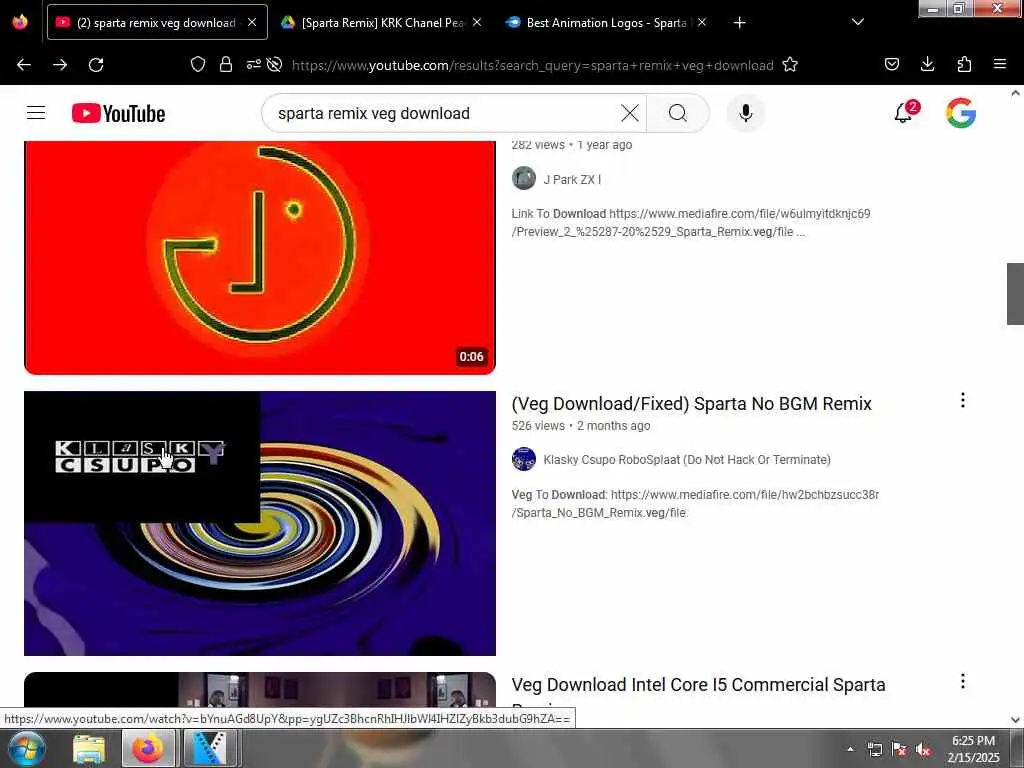1024x768 pixels.
Task: Click Preview 2 mediafire description text
Action: 691,223
